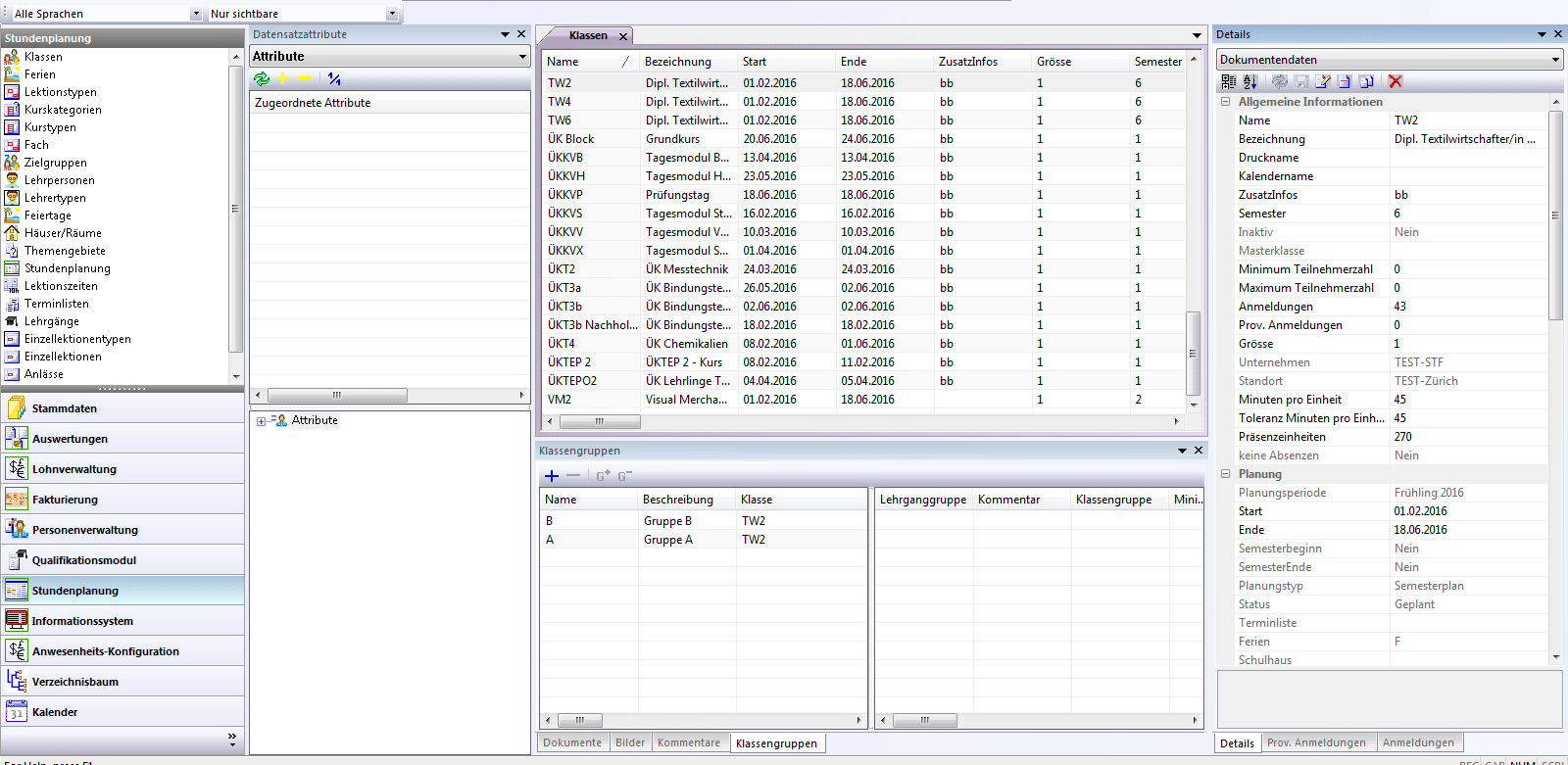Click the copy document icon in Details toolbar
1568x765 pixels.
1366,81
